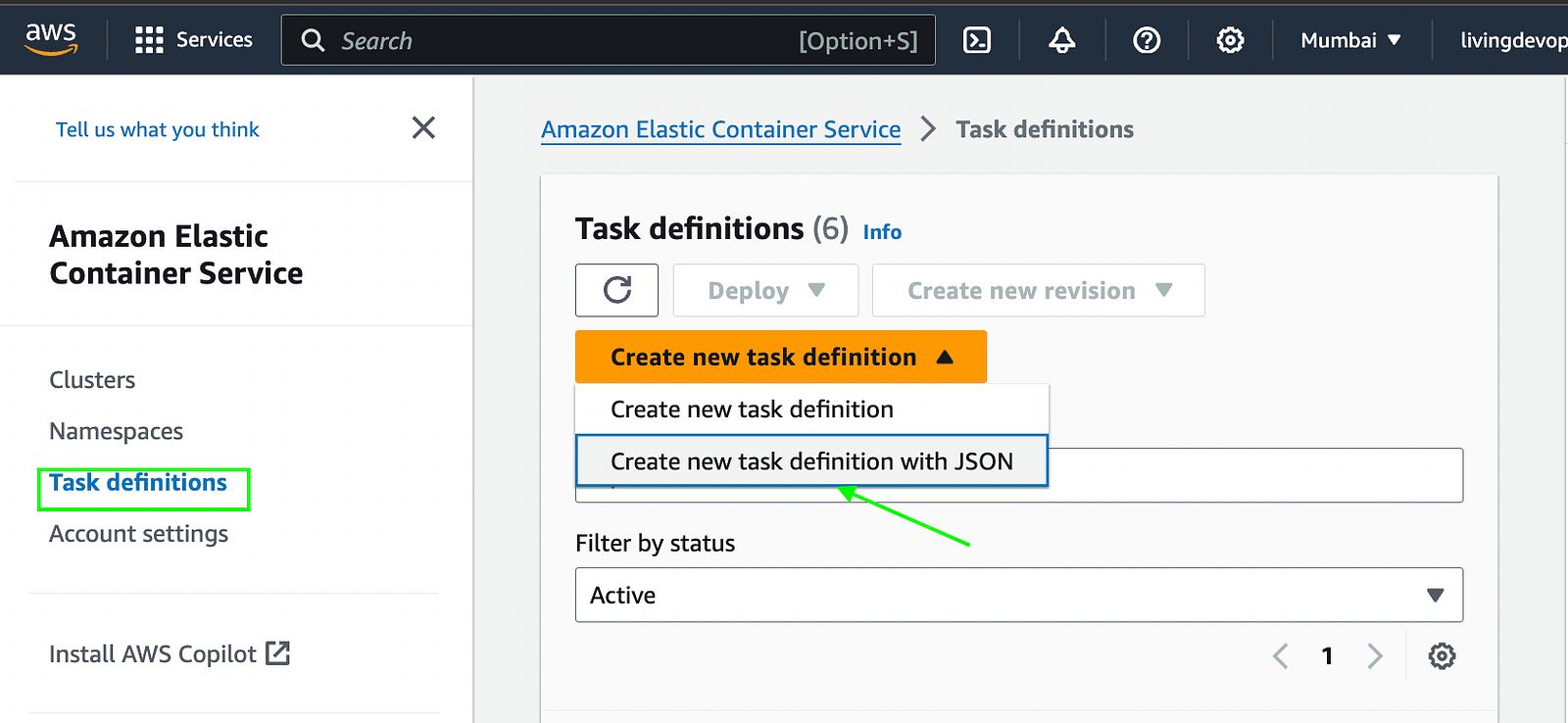The width and height of the screenshot is (1568, 723).
Task: Select page number 1 in pagination
Action: (x=1327, y=655)
